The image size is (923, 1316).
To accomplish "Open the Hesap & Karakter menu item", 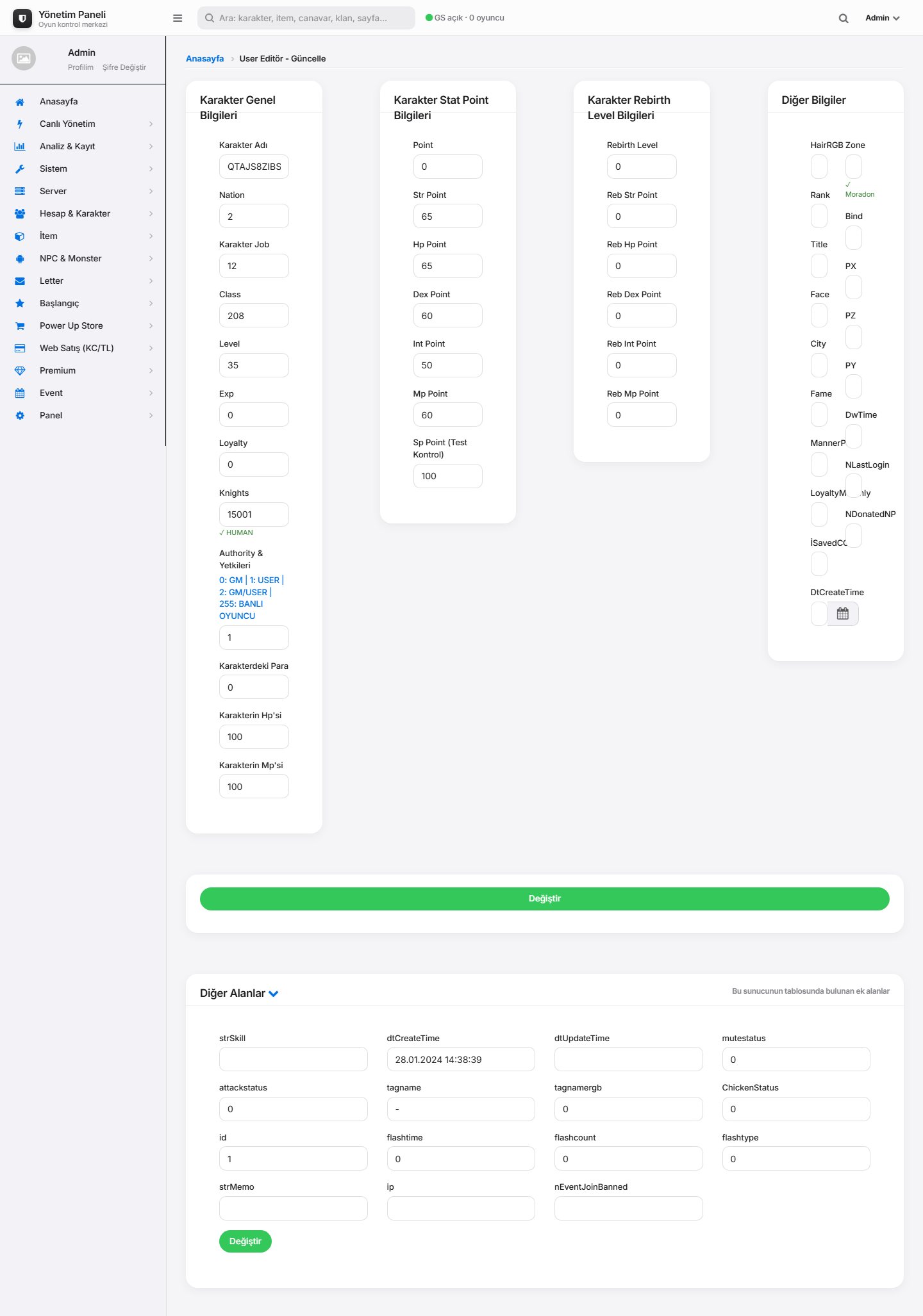I will 83,214.
